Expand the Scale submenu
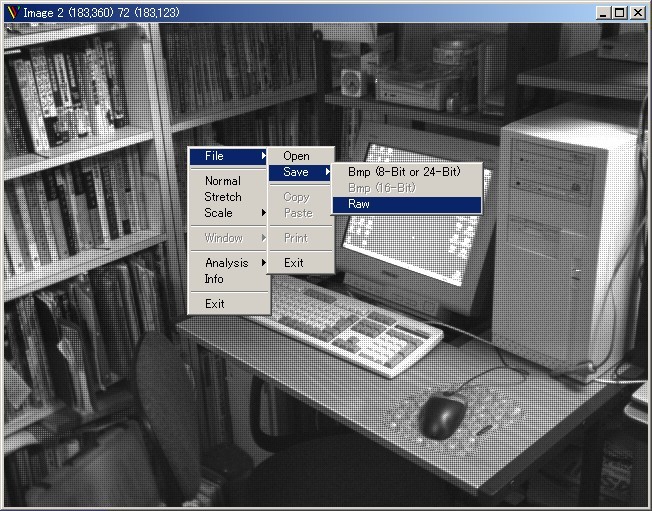The height and width of the screenshot is (511, 652). click(x=228, y=213)
